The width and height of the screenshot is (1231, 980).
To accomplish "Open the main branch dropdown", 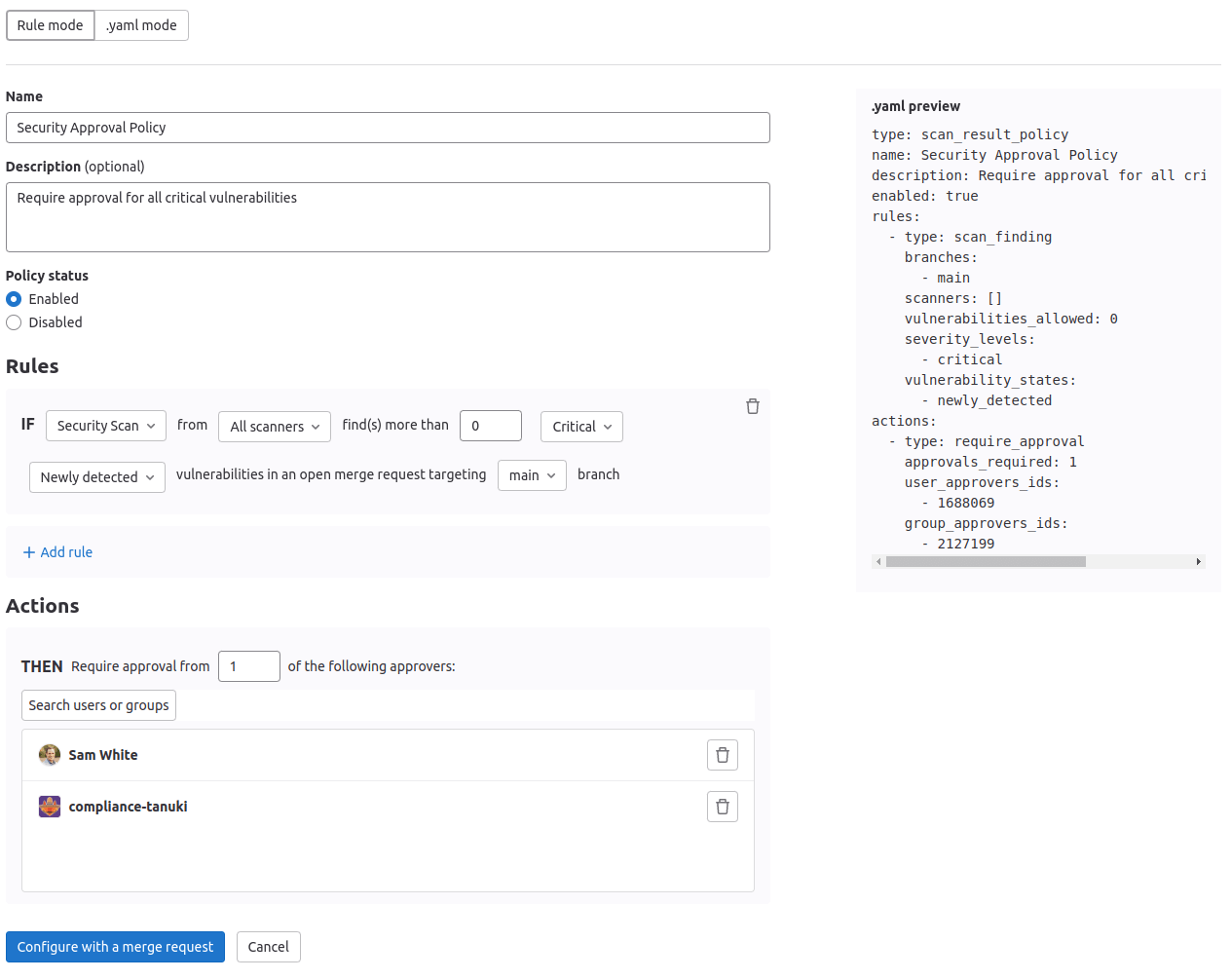I will [532, 475].
